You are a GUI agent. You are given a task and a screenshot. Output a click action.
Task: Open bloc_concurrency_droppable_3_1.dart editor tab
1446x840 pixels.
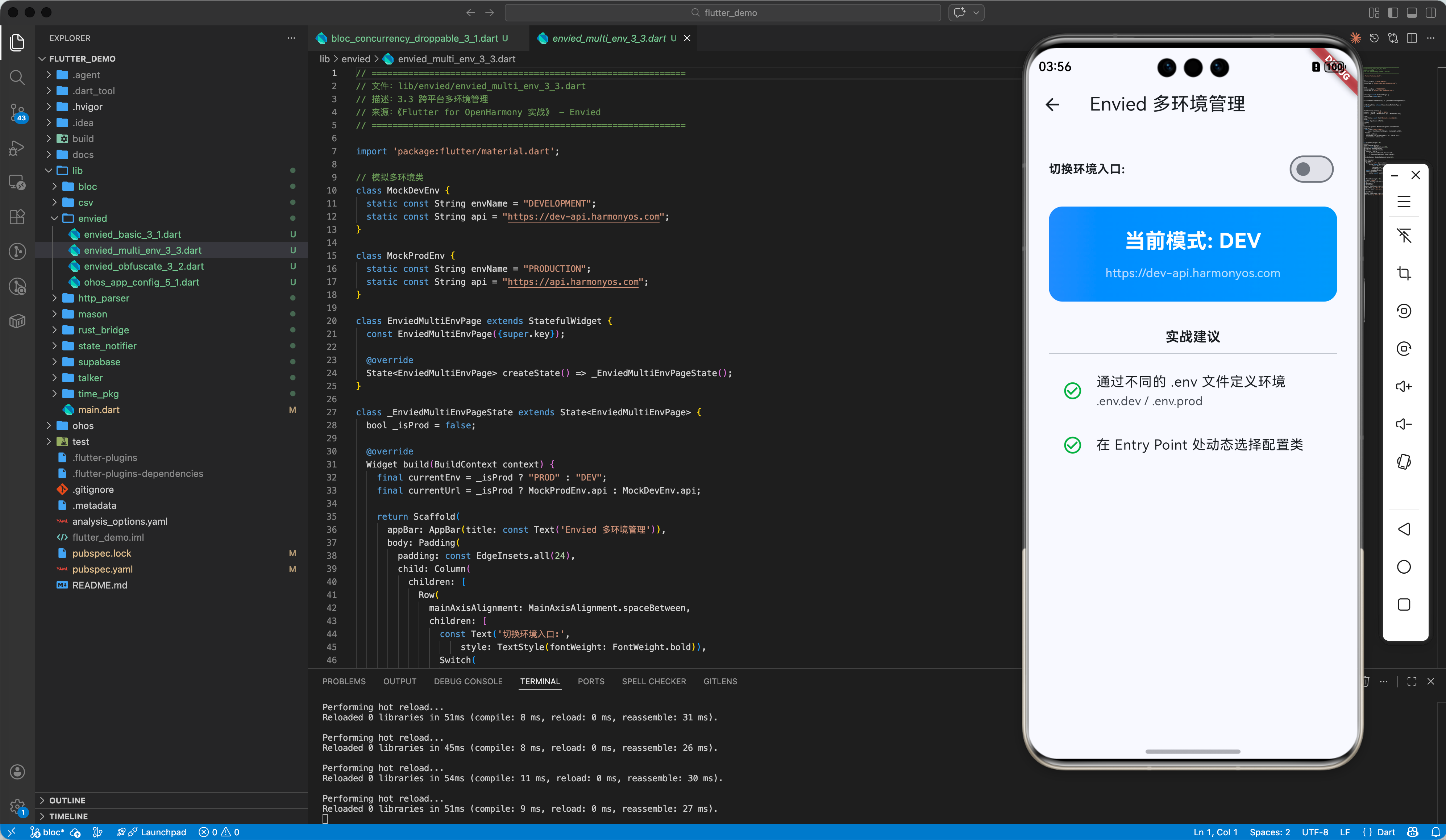pos(414,38)
